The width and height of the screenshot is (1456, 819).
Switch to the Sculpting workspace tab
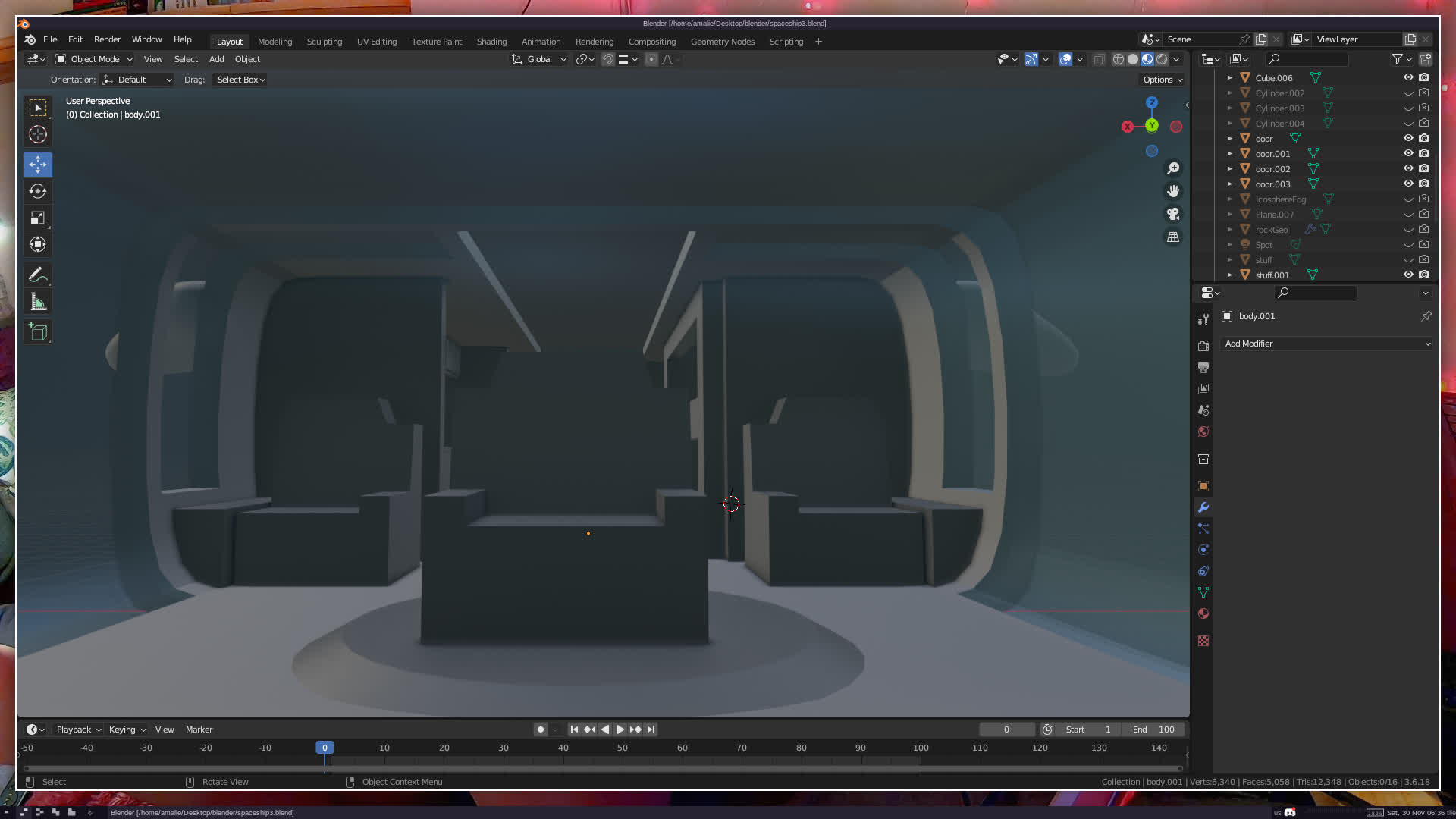pos(324,42)
